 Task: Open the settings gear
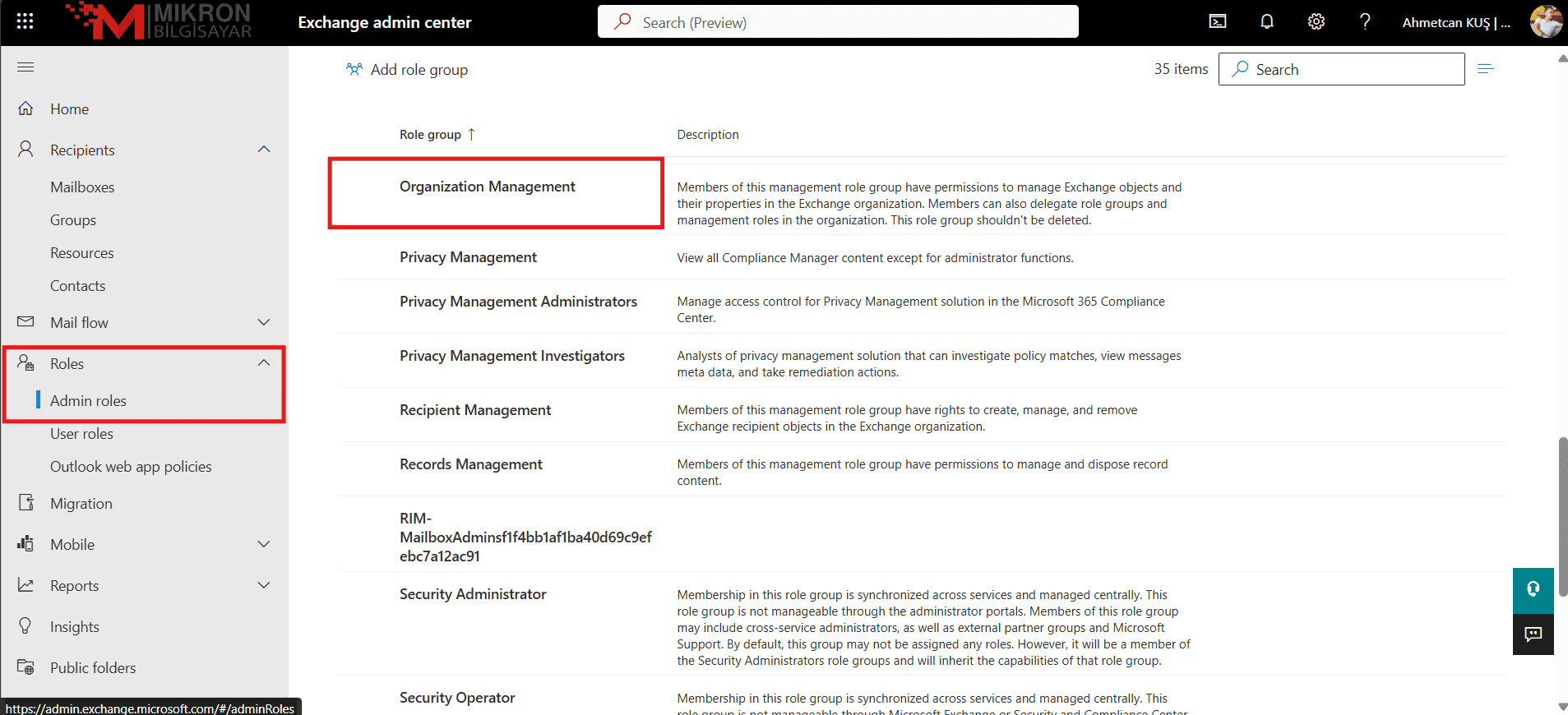tap(1316, 21)
